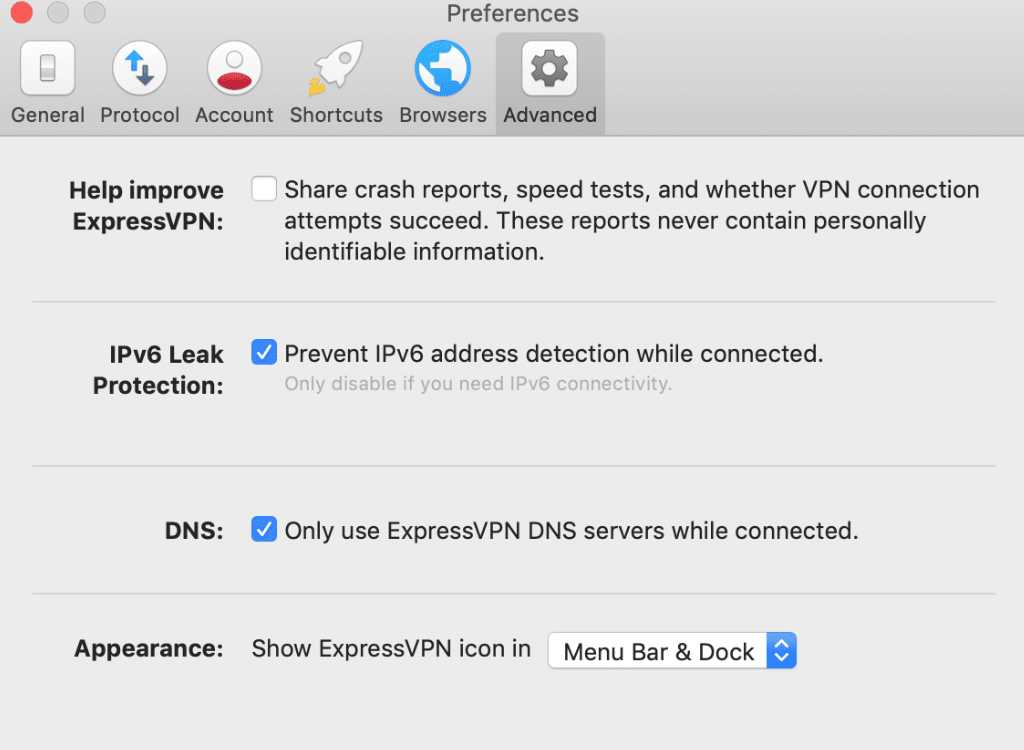Open the Account person icon
Image resolution: width=1024 pixels, height=750 pixels.
pyautogui.click(x=234, y=68)
